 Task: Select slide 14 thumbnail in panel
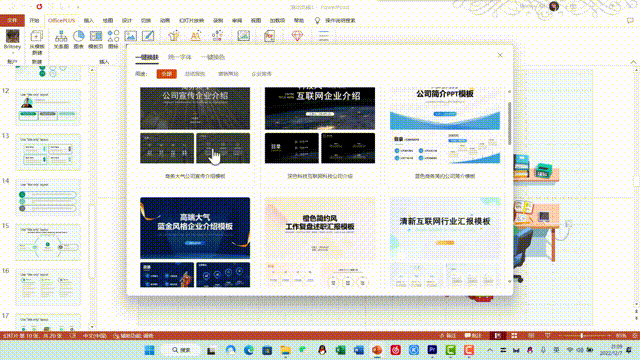click(x=48, y=197)
